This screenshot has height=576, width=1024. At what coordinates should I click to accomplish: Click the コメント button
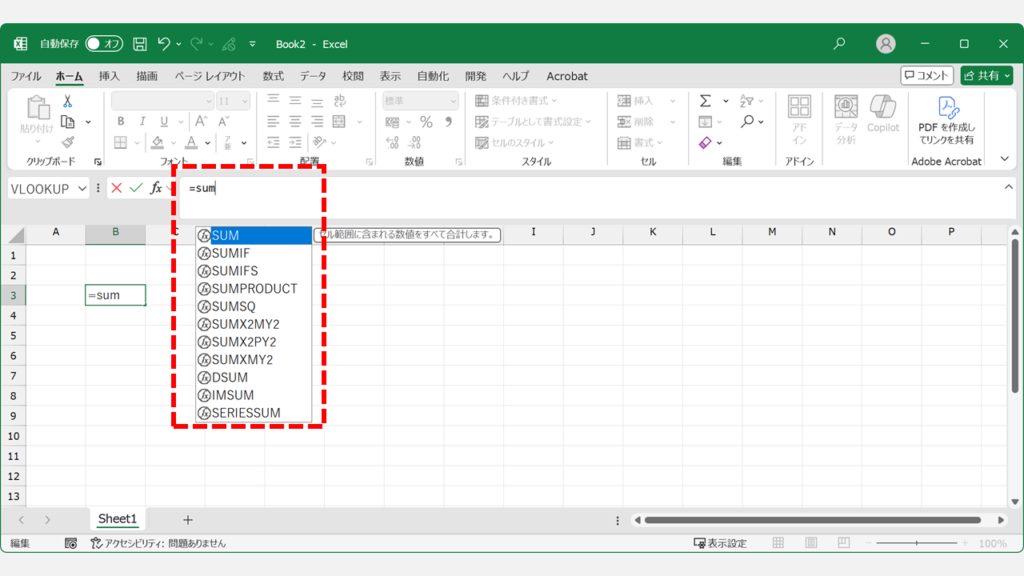pyautogui.click(x=926, y=76)
